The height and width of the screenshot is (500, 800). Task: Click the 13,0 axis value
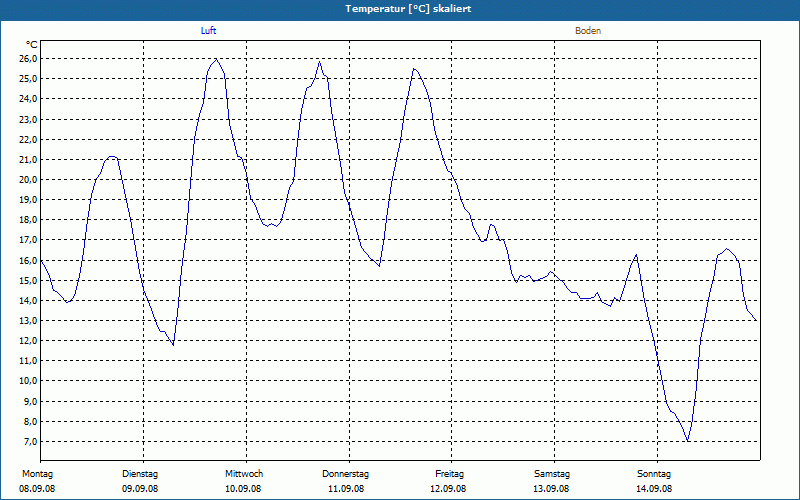(29, 320)
